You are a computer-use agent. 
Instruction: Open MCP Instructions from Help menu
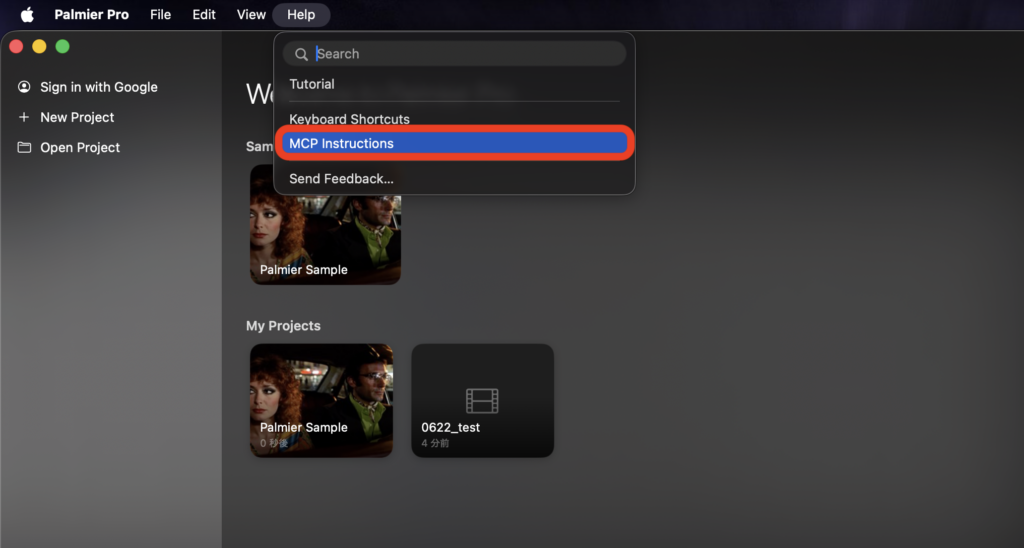coord(455,143)
